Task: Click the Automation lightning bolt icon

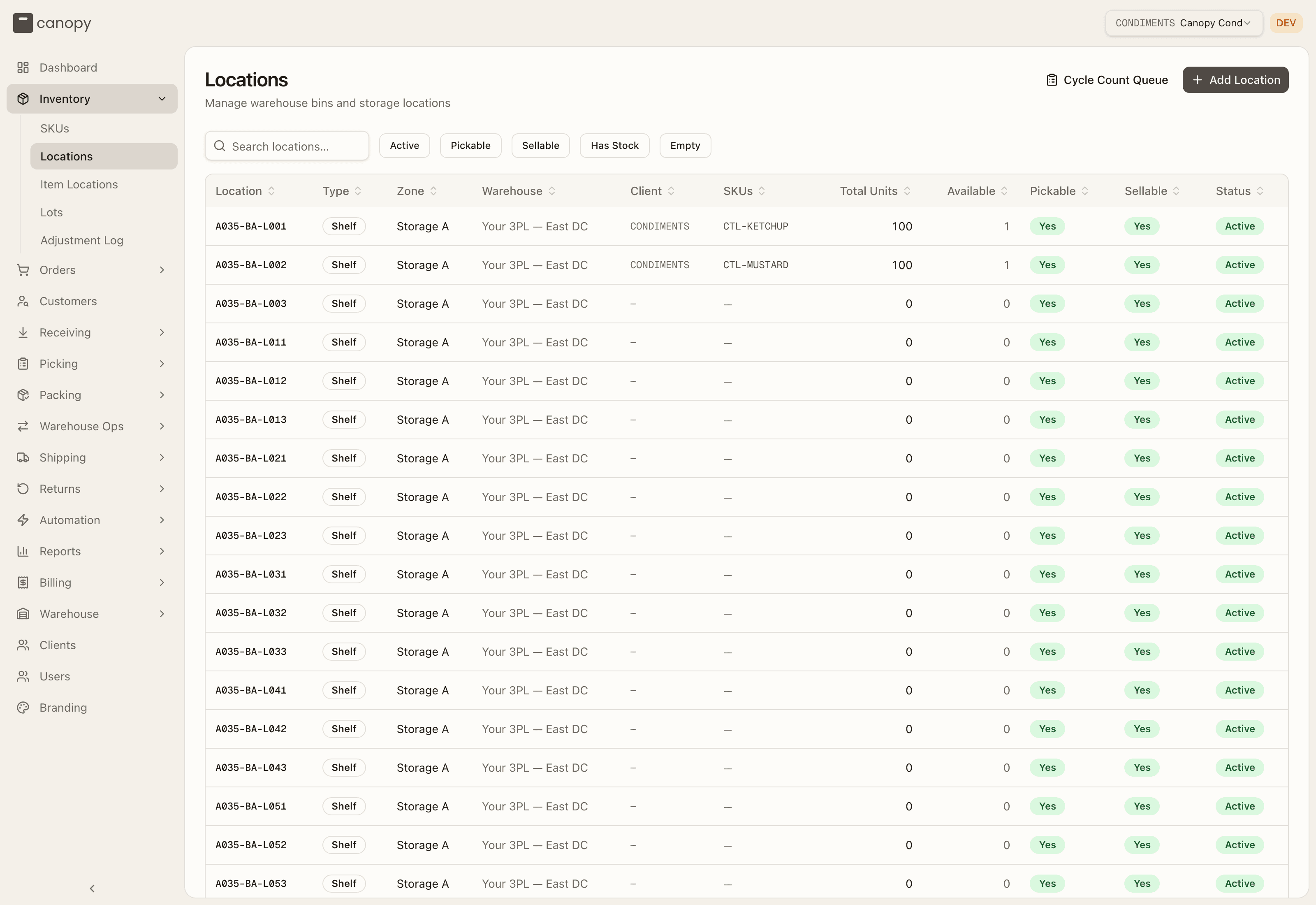Action: tap(23, 520)
